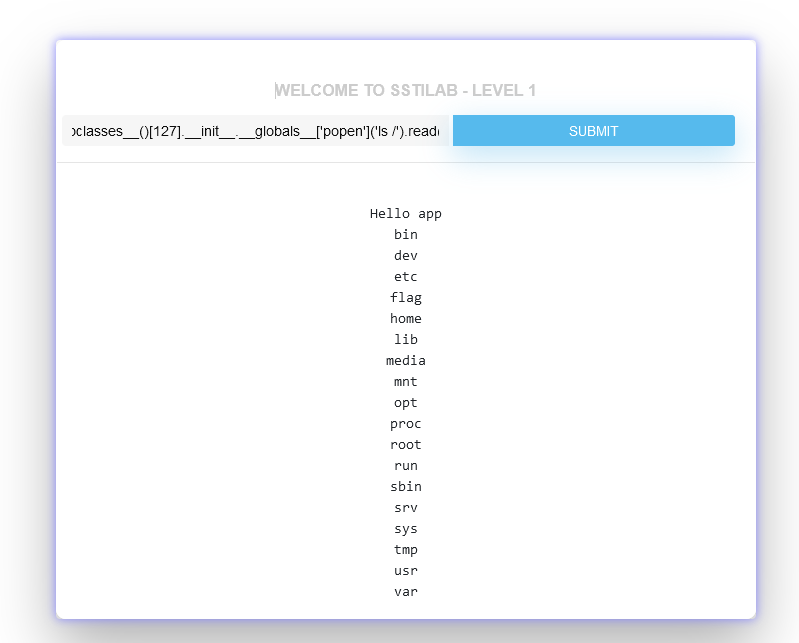Select the 'dev' directory entry

click(406, 255)
